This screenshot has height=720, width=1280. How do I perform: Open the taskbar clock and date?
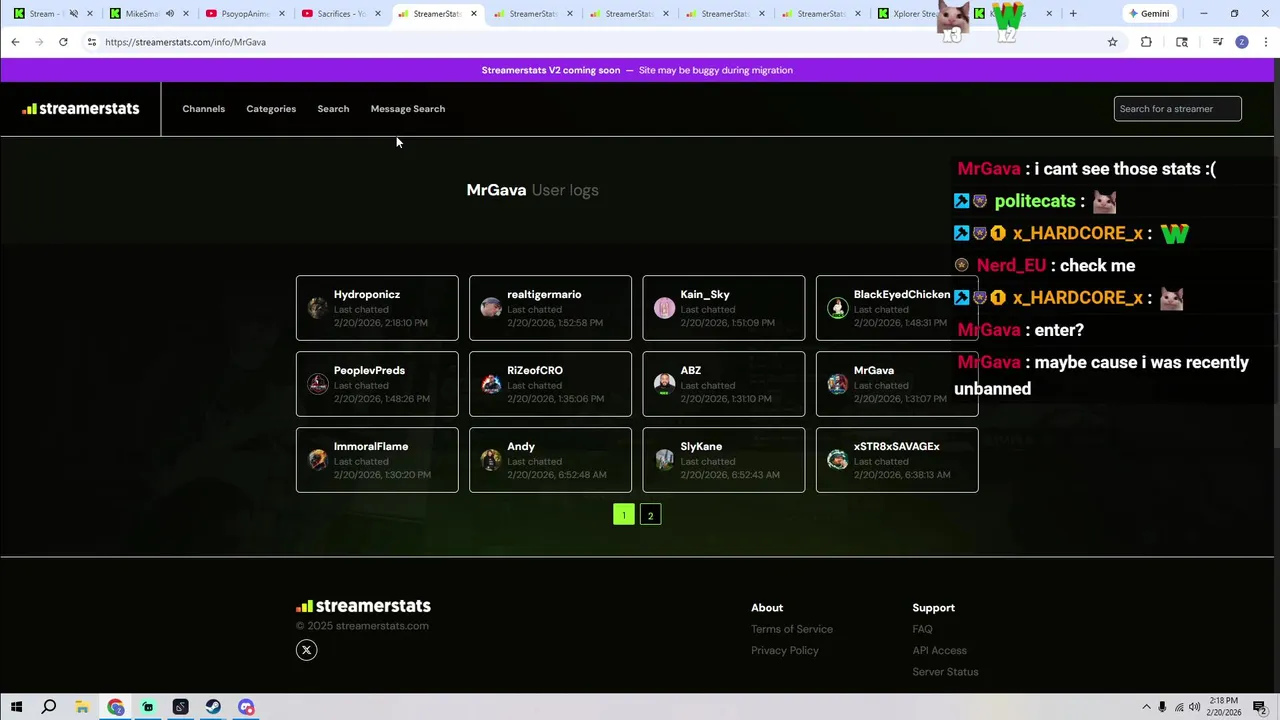(1225, 707)
